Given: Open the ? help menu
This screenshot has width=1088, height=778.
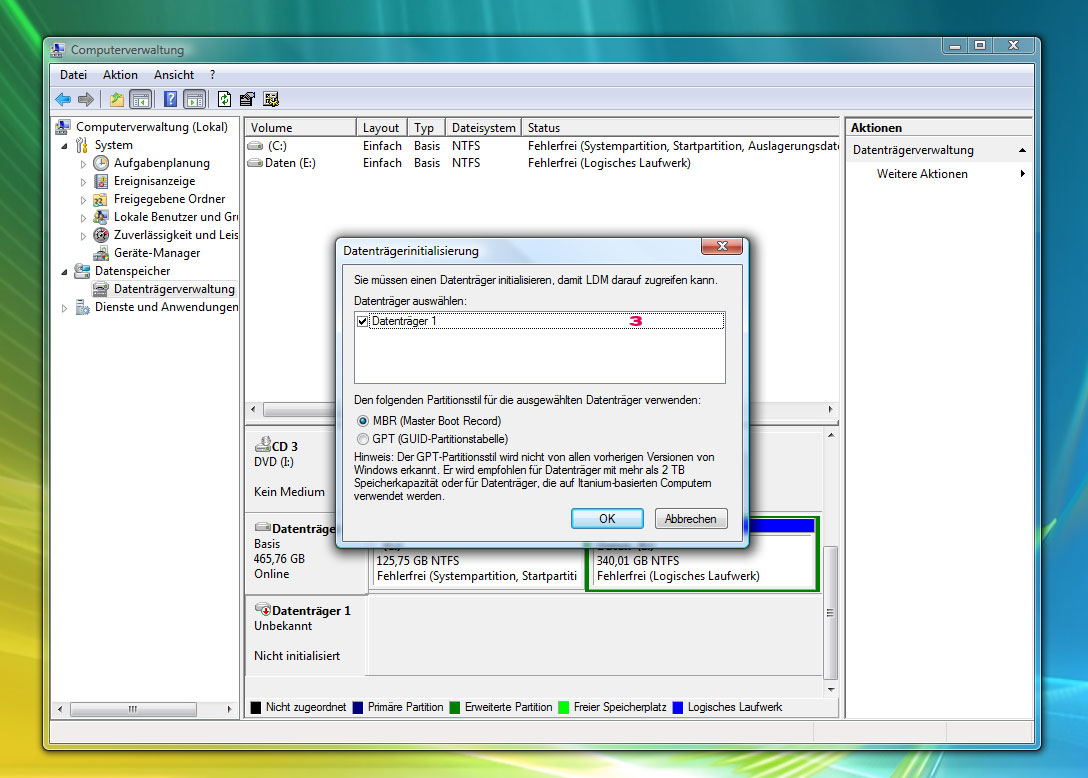Looking at the screenshot, I should (x=212, y=75).
